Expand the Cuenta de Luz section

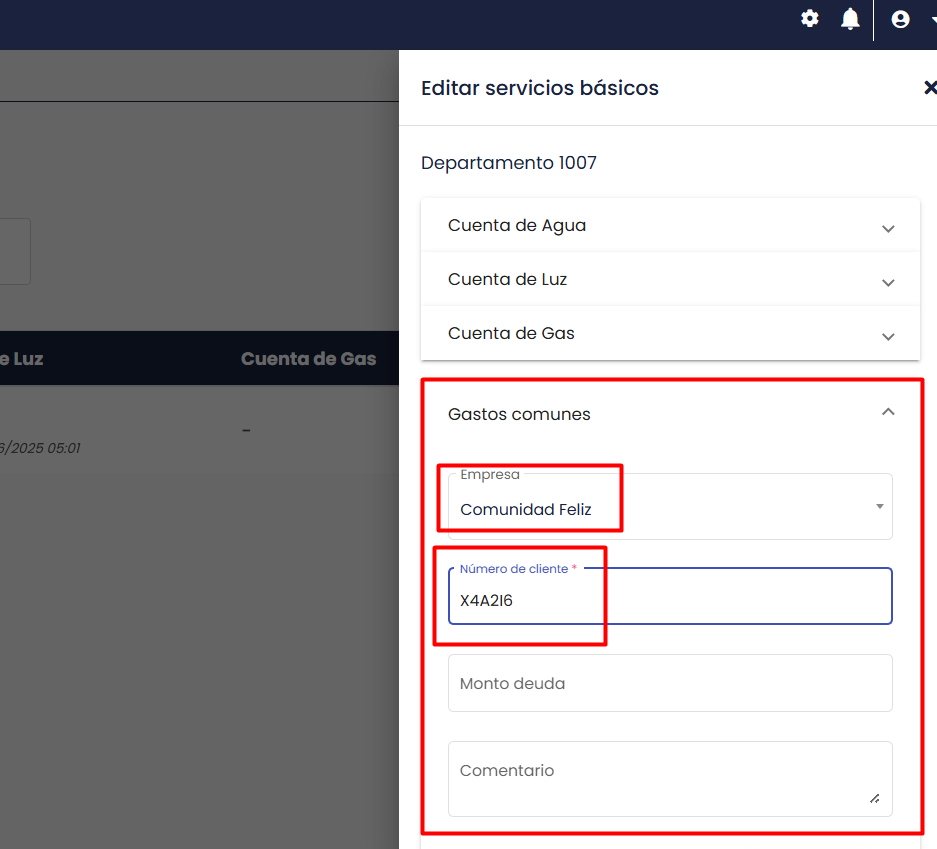(670, 279)
